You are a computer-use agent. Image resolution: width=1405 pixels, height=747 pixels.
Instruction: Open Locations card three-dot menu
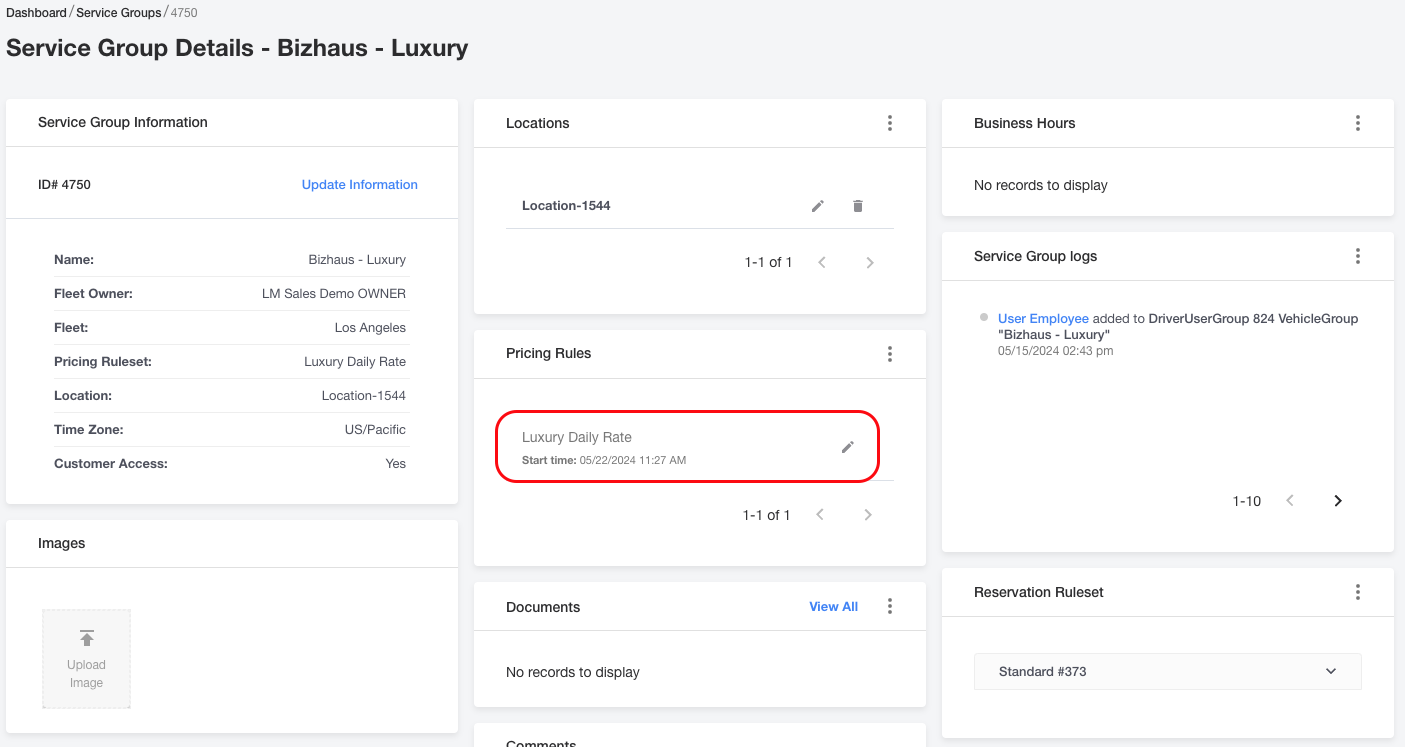[x=890, y=123]
